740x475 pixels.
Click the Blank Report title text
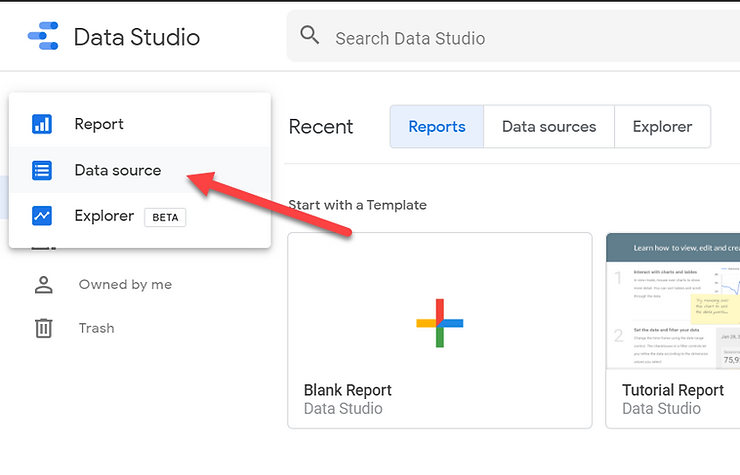point(347,390)
